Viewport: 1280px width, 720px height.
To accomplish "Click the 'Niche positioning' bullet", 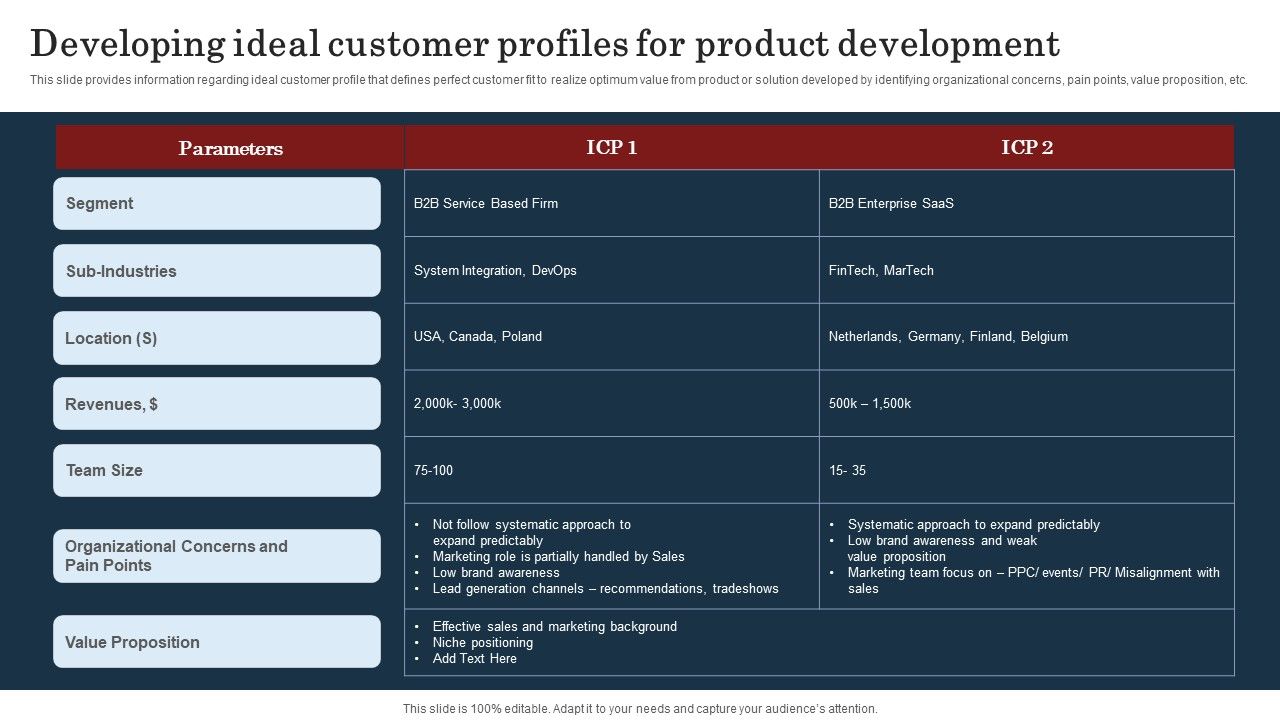I will tap(482, 643).
